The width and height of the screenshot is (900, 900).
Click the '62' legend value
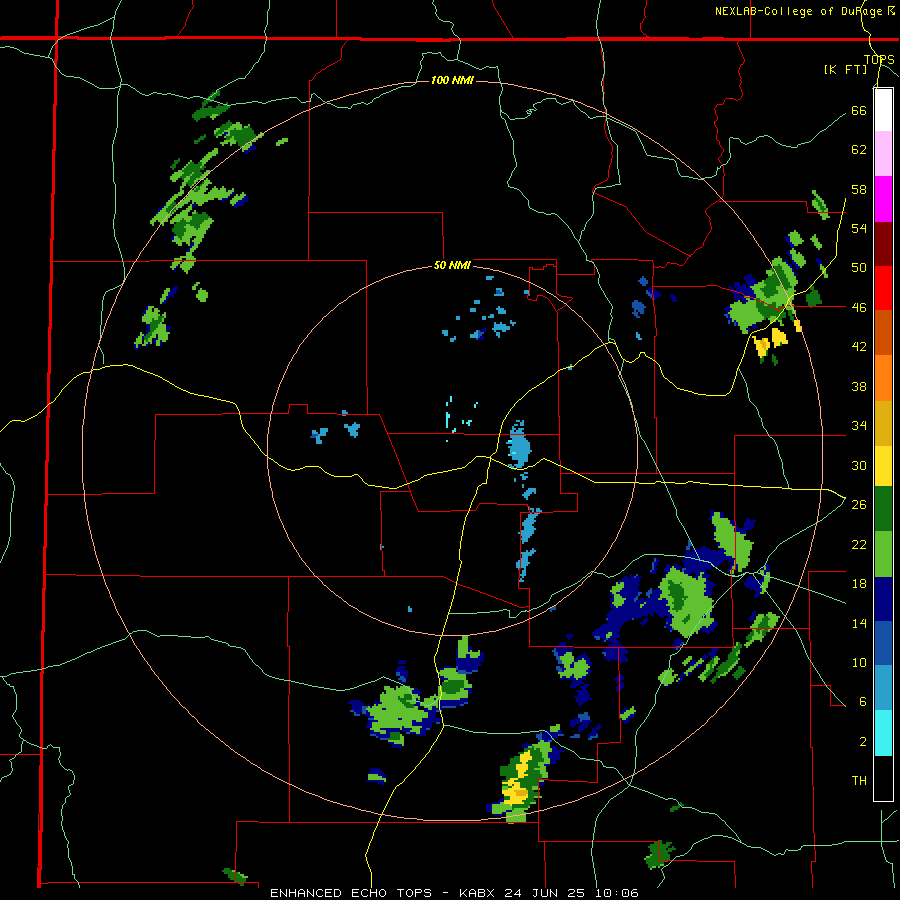[x=859, y=150]
